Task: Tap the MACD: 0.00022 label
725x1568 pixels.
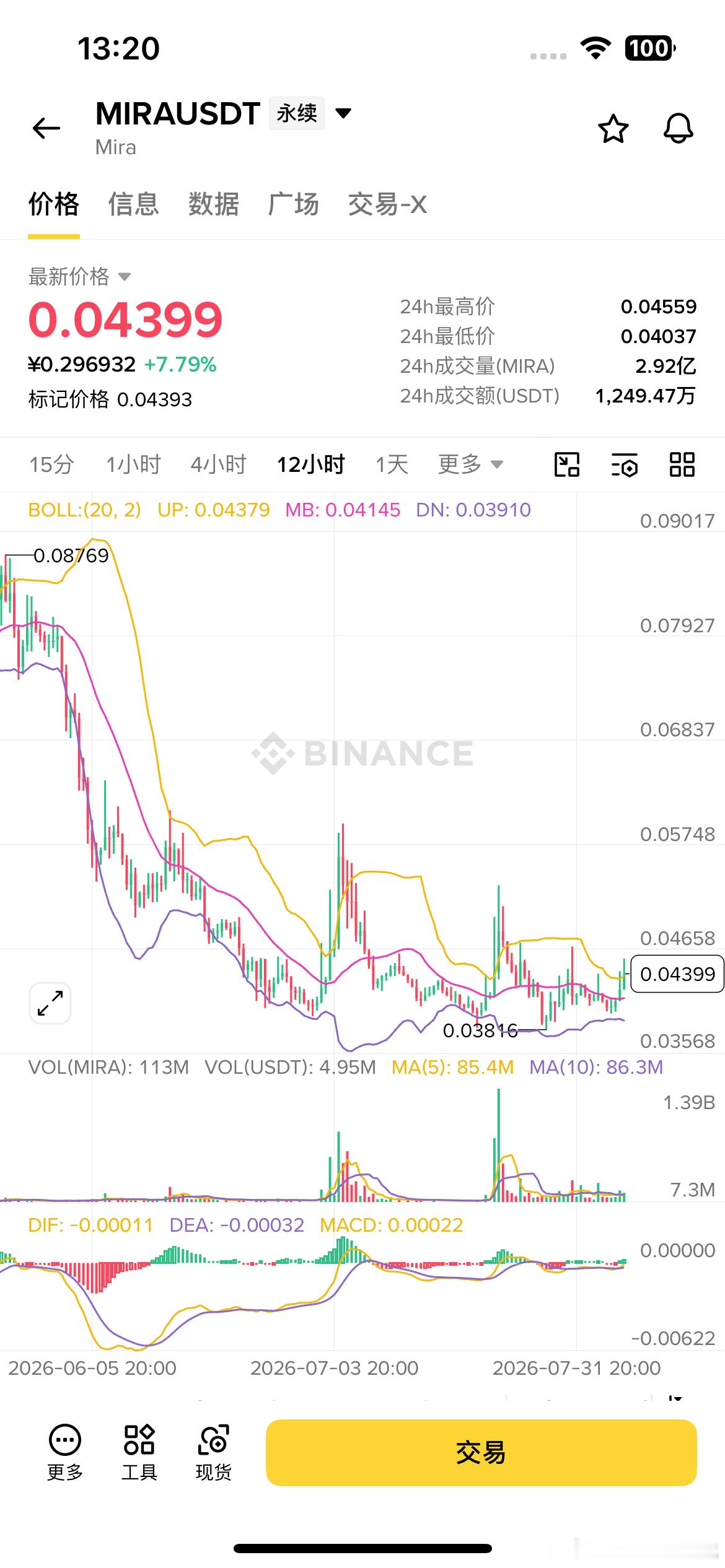Action: [x=392, y=1225]
